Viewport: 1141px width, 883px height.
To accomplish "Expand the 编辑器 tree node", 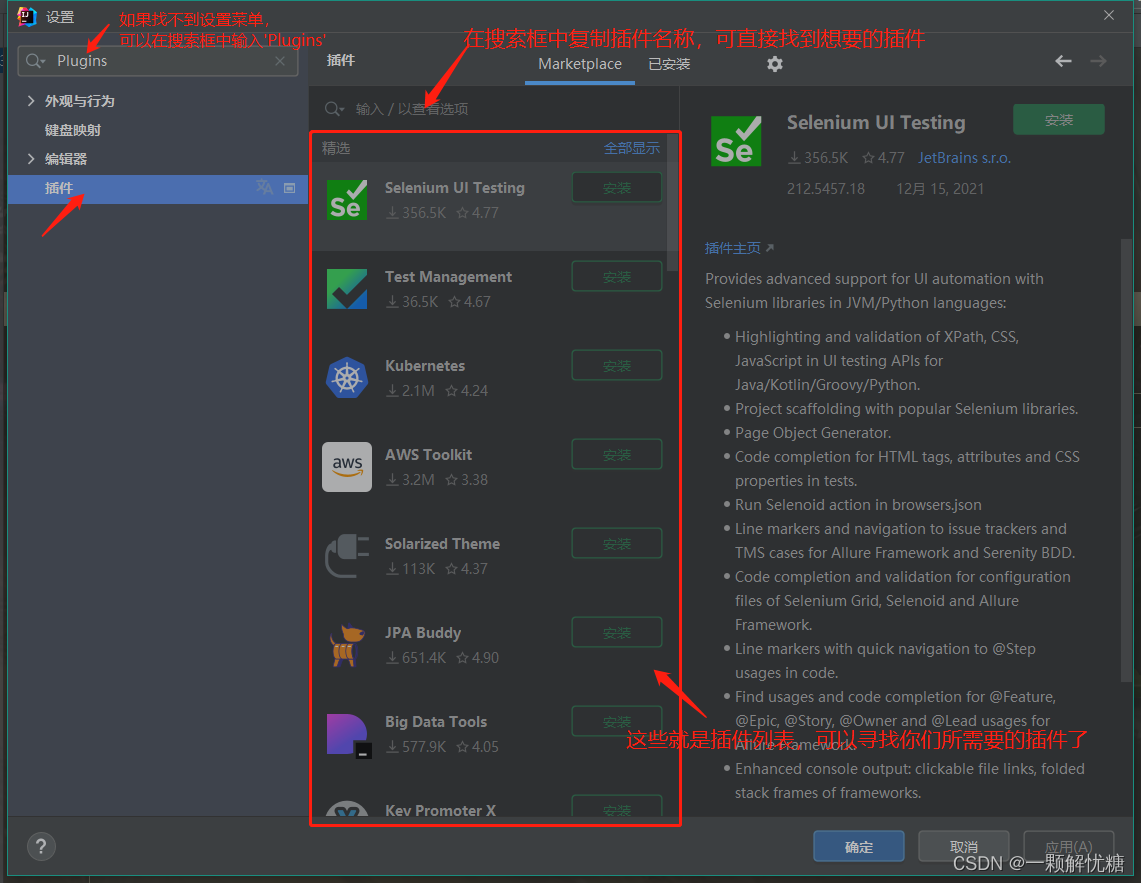I will coord(31,159).
